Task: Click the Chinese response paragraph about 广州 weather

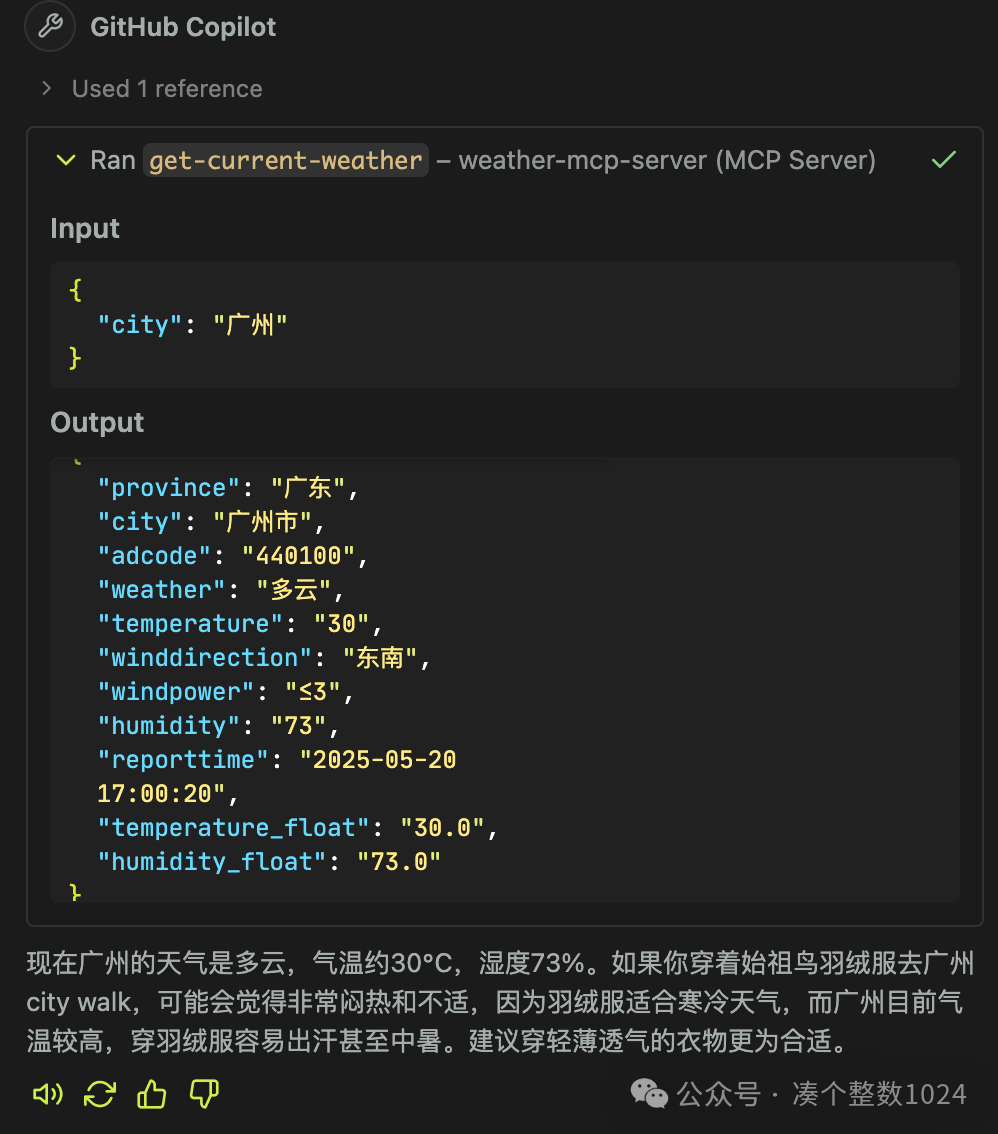Action: click(499, 1003)
